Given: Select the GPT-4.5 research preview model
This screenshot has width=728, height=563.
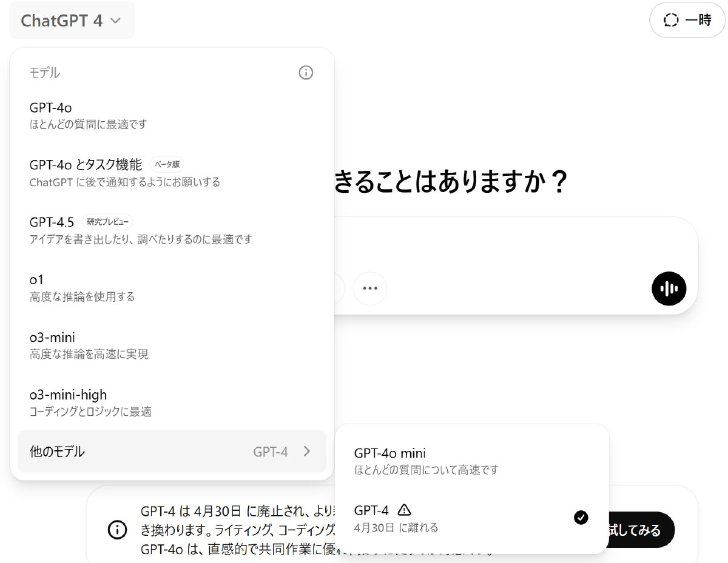Looking at the screenshot, I should click(172, 230).
